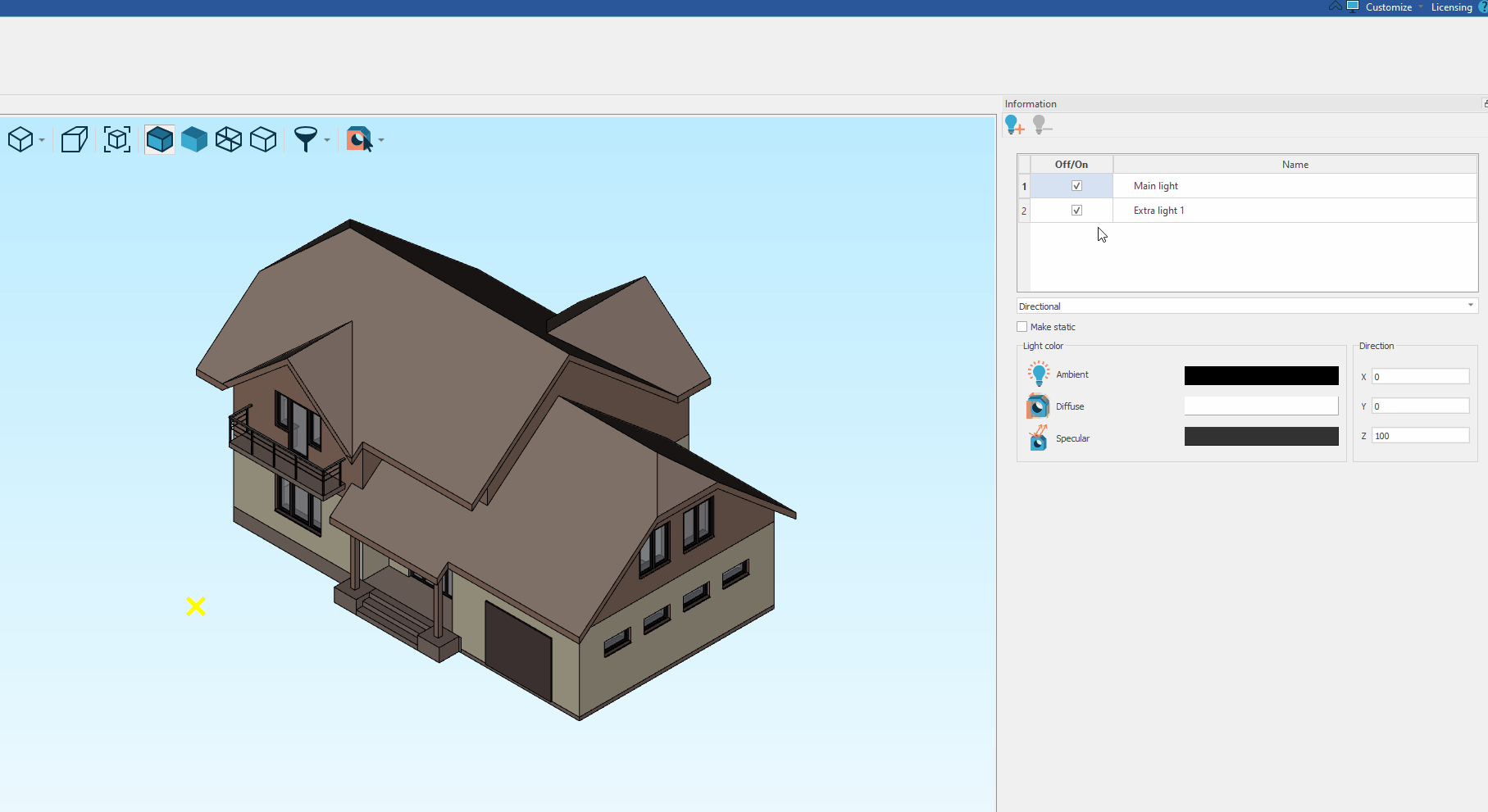Click the zoom-to-fit cube icon
Viewport: 1488px width, 812px height.
click(x=117, y=139)
